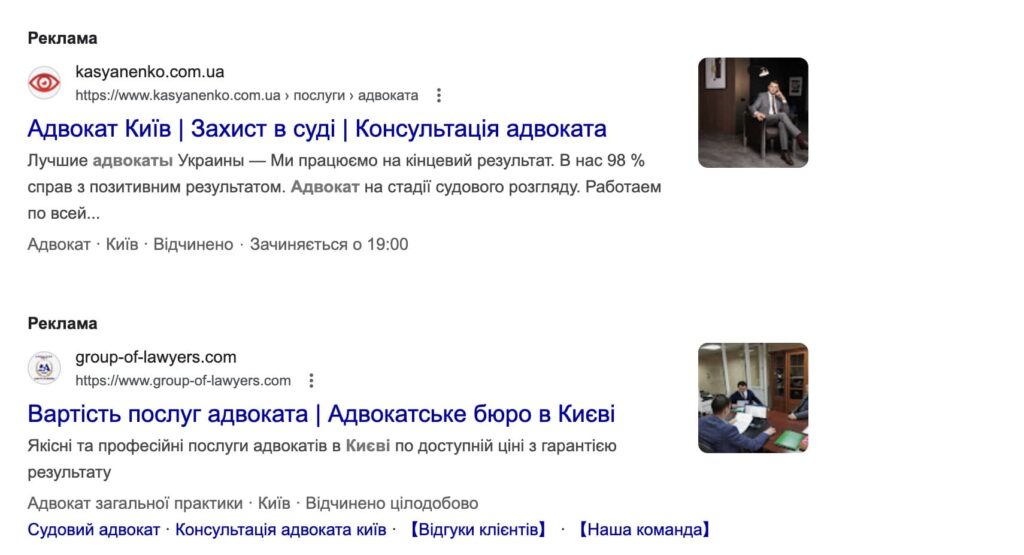1024x555 pixels.
Task: Click the kasyanenko.com.ua site name
Action: [x=150, y=72]
